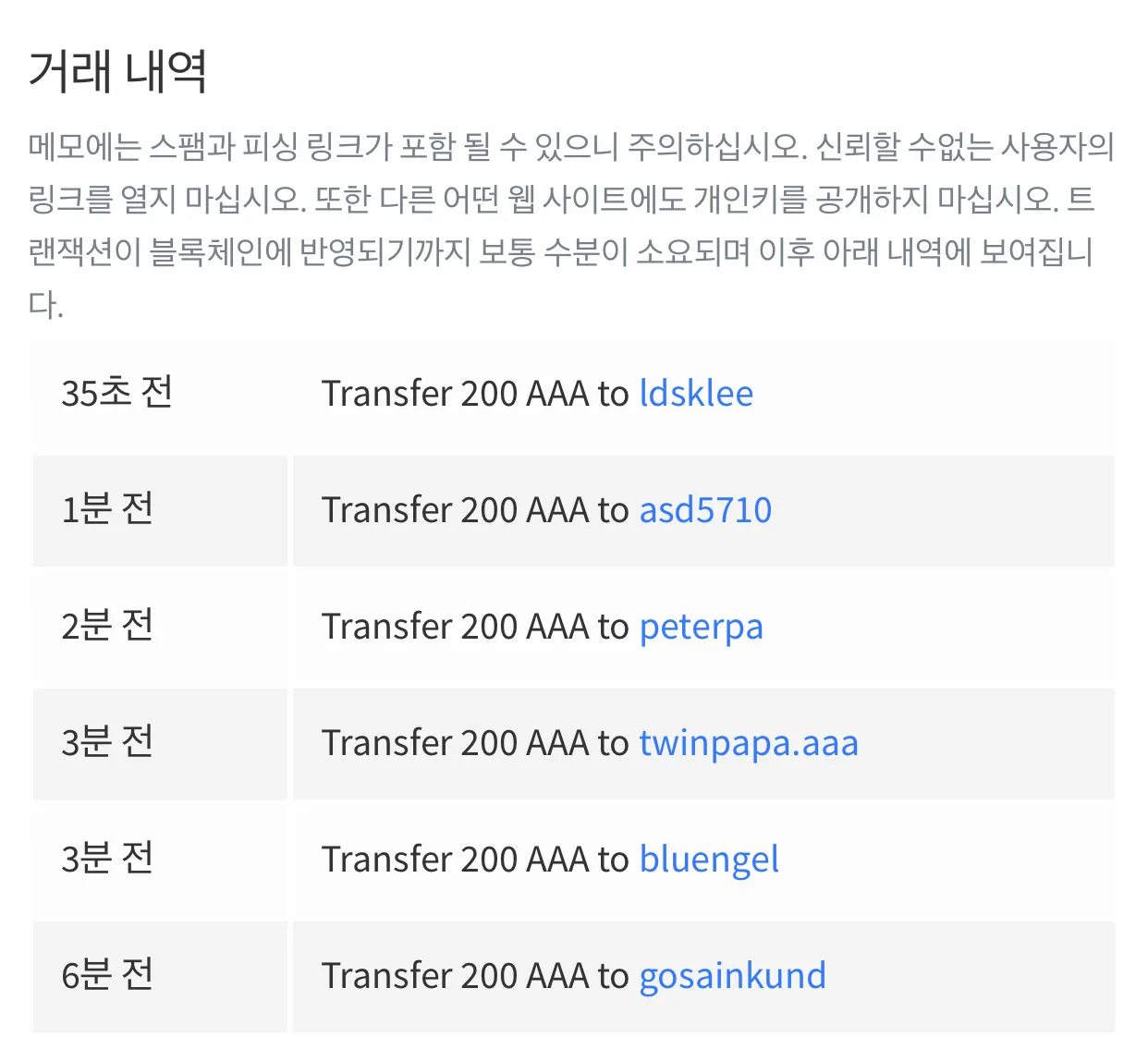The height and width of the screenshot is (1037, 1148).
Task: Open the gosainkund recipient link
Action: pos(733,977)
